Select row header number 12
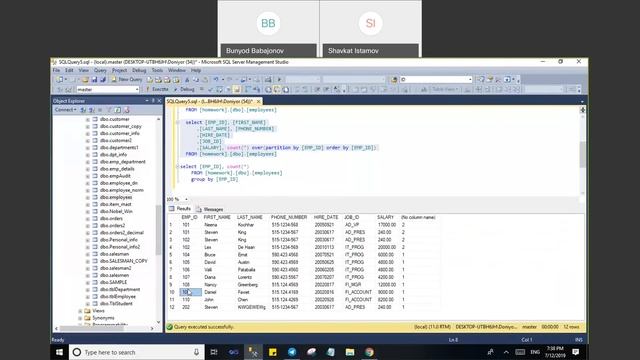Screen dimensions: 640x360 click(x=172, y=307)
